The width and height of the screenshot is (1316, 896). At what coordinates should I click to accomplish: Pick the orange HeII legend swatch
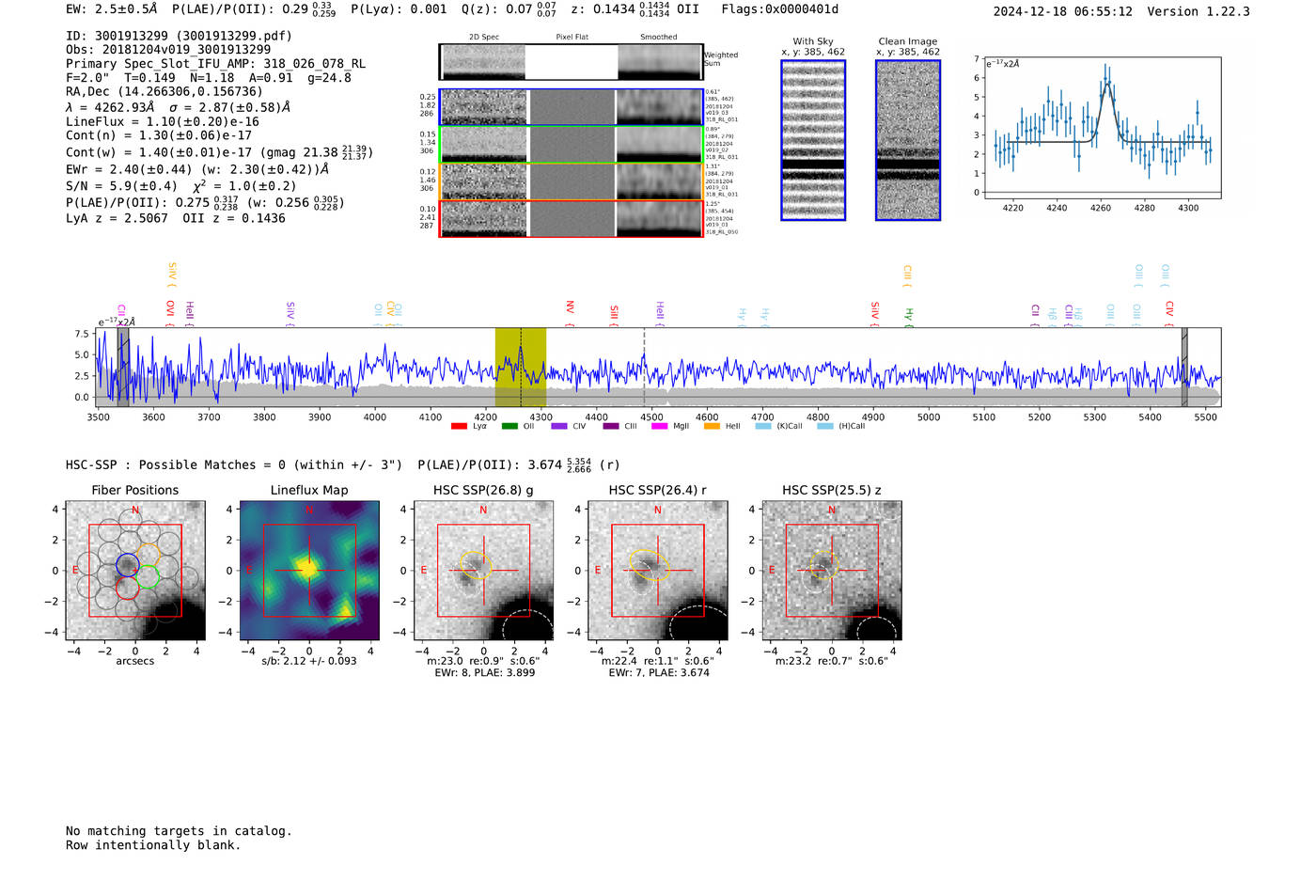[713, 426]
